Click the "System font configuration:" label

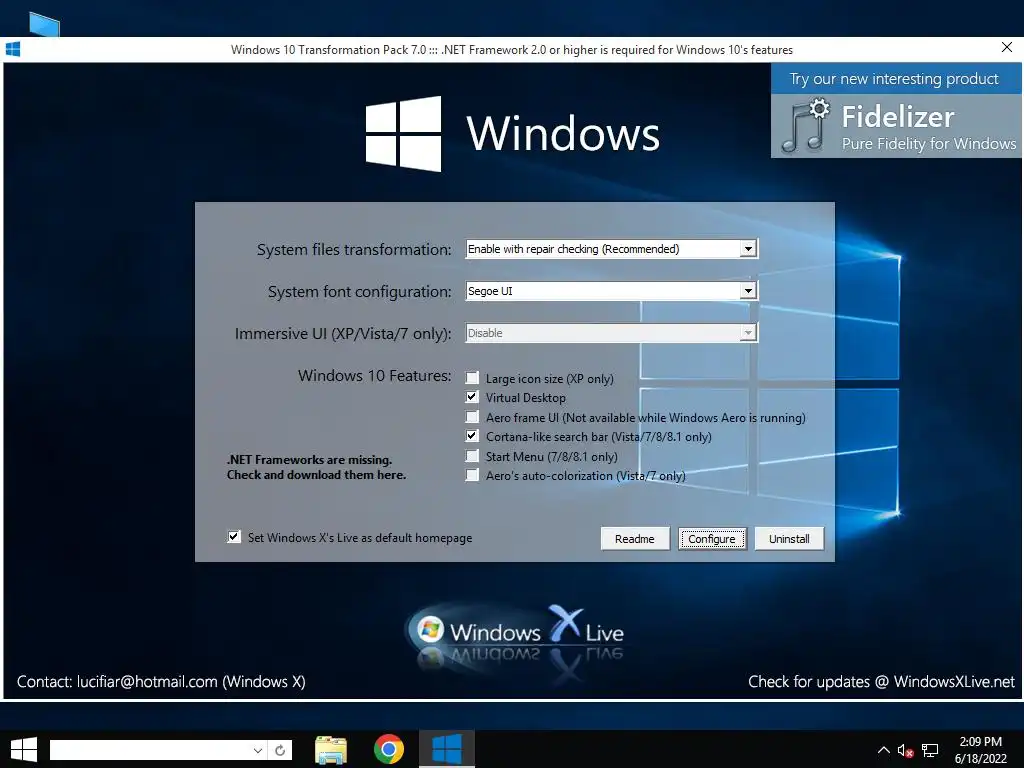tap(359, 291)
